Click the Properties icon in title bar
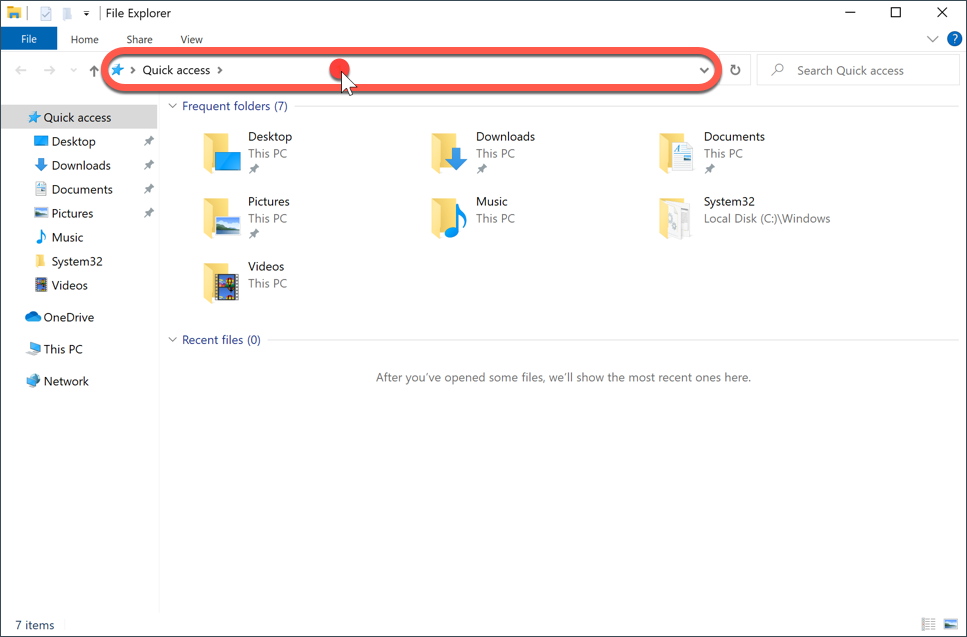The image size is (967, 637). pyautogui.click(x=46, y=13)
